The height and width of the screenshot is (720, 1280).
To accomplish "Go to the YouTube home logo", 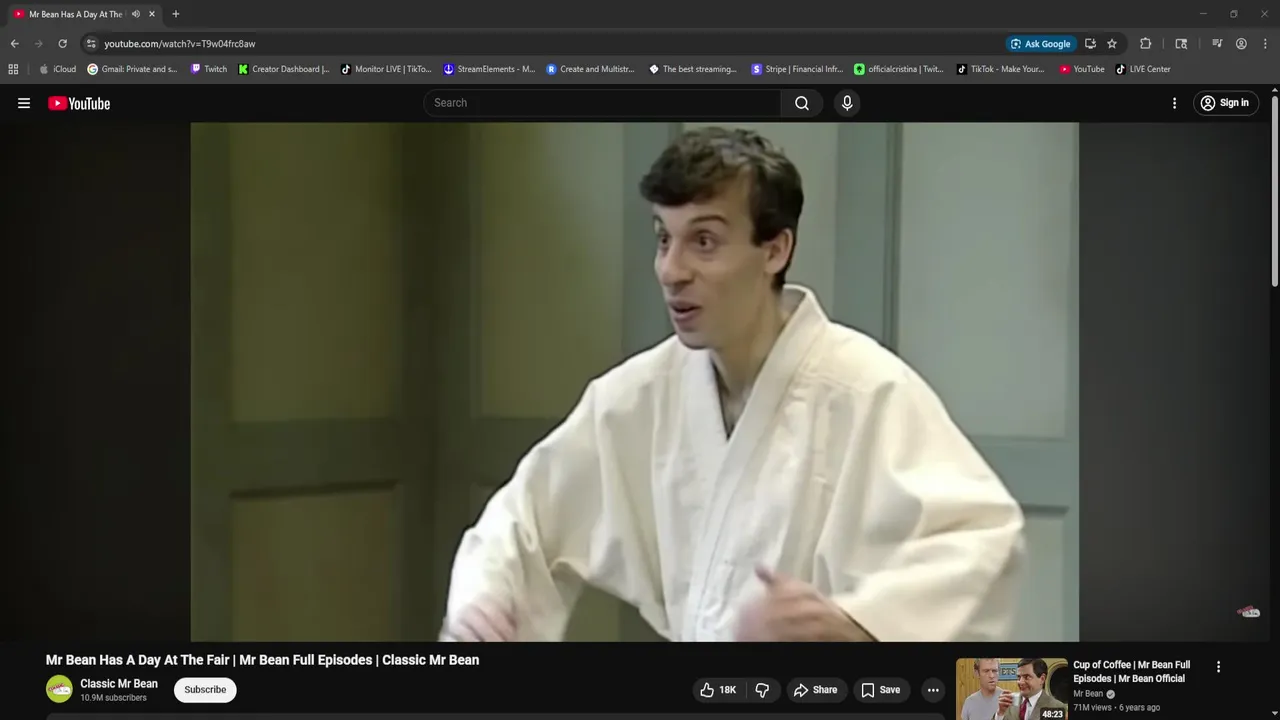I will tap(79, 103).
